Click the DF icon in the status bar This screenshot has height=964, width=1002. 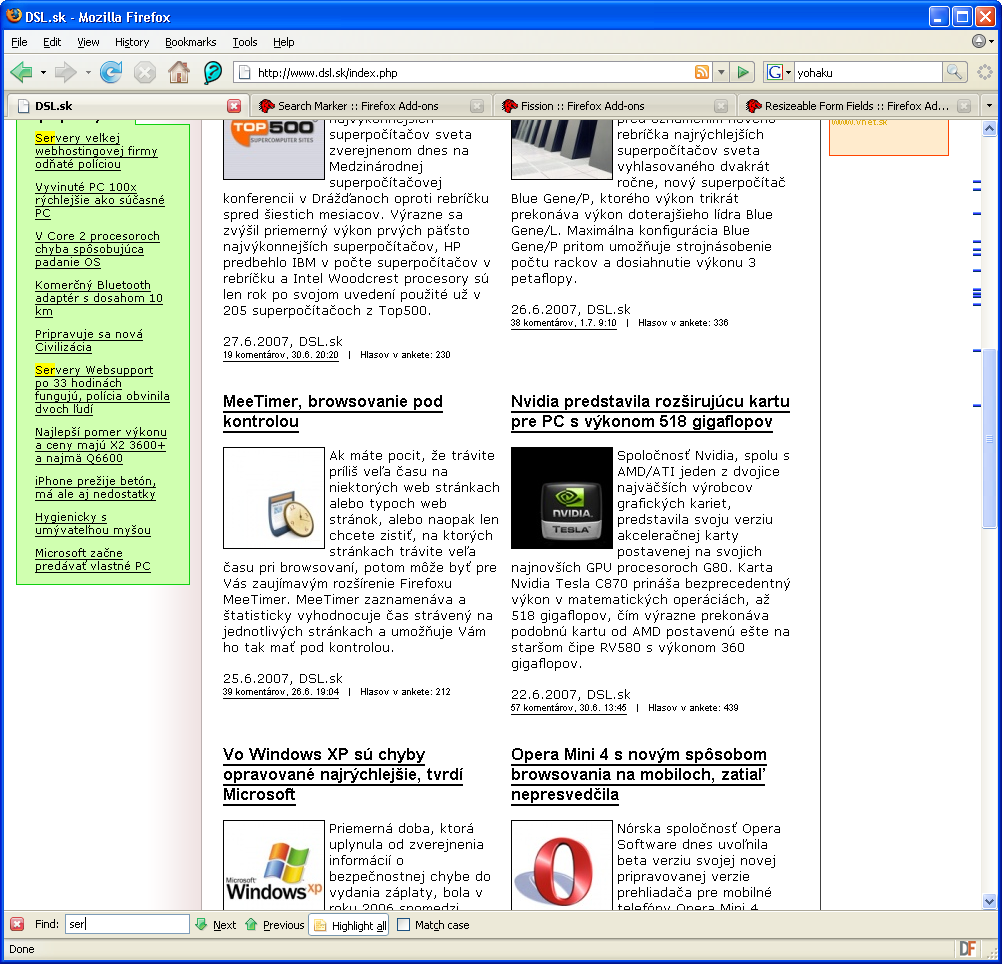coord(967,949)
